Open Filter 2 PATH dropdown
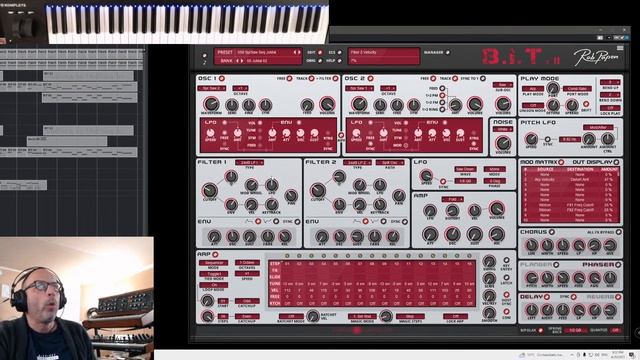640x360 pixels. (390, 162)
